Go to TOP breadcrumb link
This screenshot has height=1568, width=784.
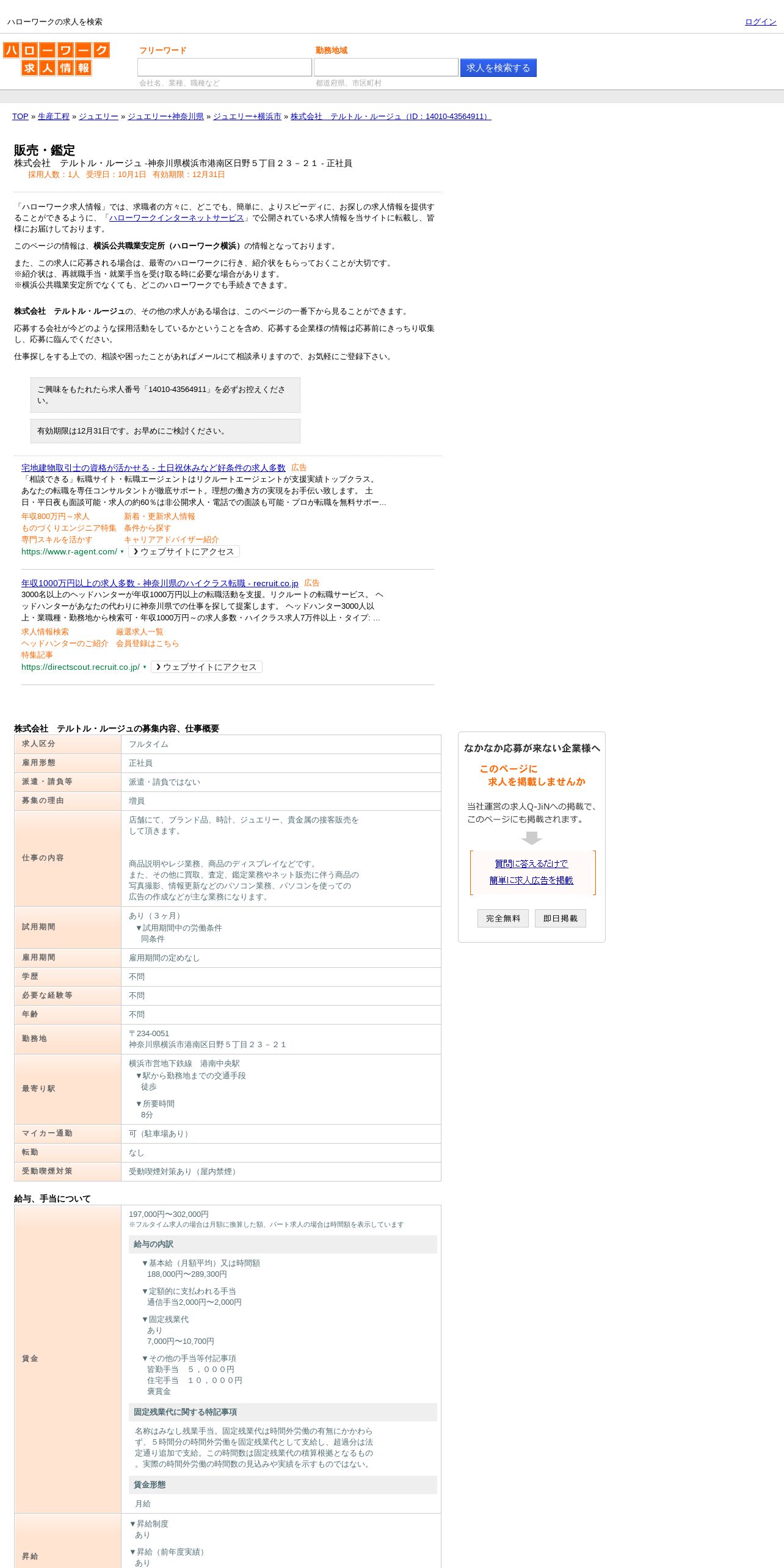pos(20,117)
